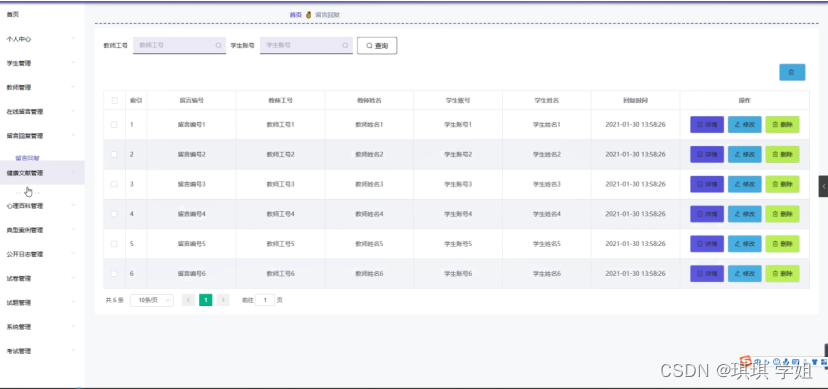Collapse chevron beside 留言回复管理
Viewport: 828px width, 389px height.
[x=73, y=135]
